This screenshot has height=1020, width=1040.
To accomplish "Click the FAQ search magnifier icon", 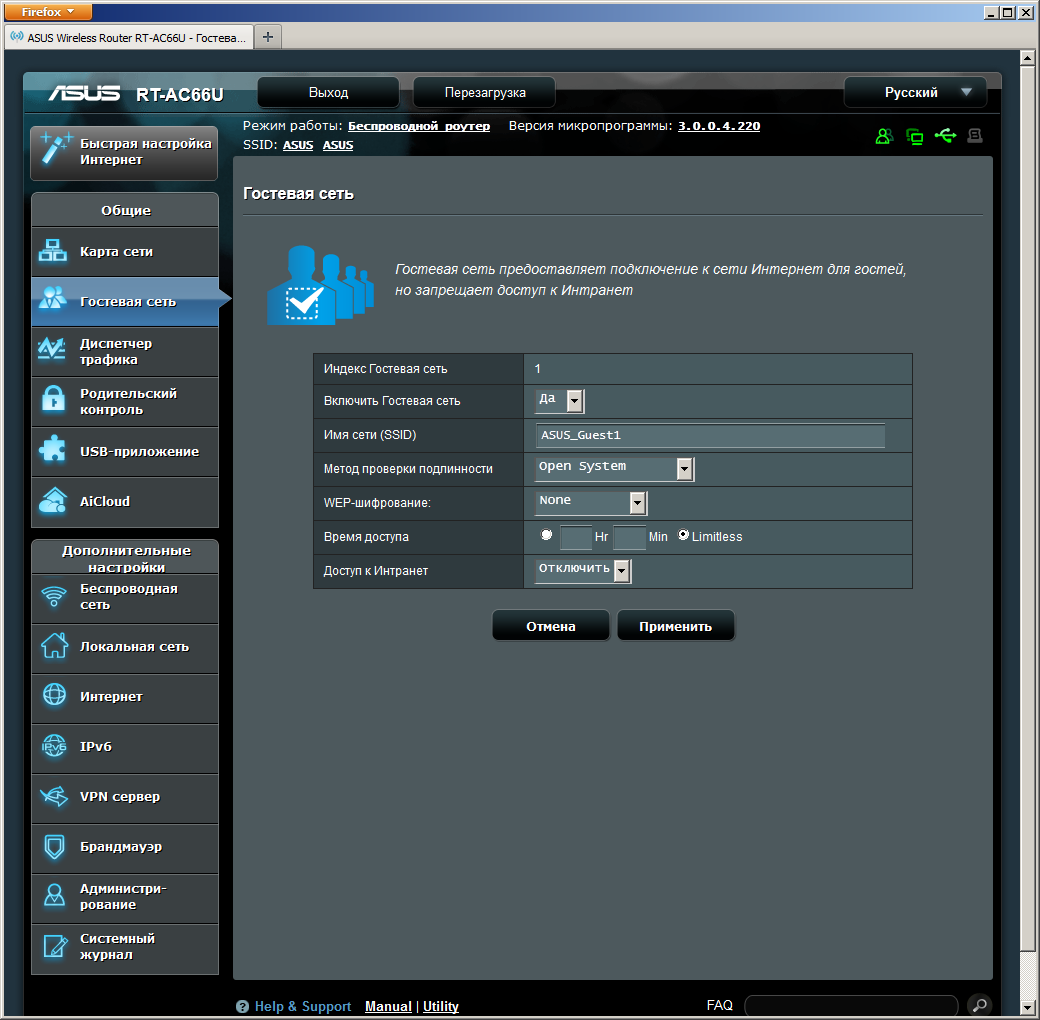I will click(x=980, y=1005).
